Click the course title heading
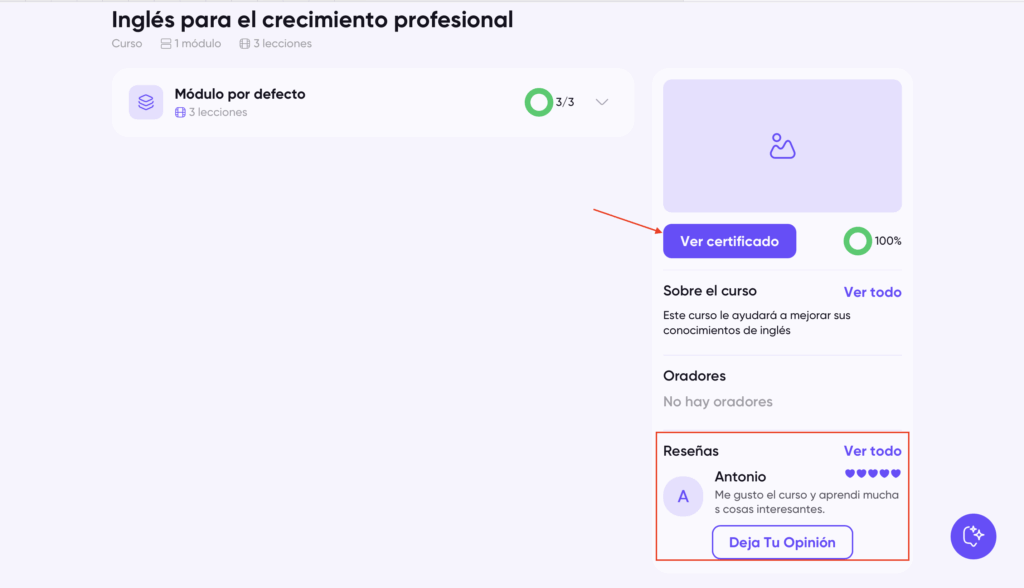The height and width of the screenshot is (588, 1024). (x=312, y=19)
